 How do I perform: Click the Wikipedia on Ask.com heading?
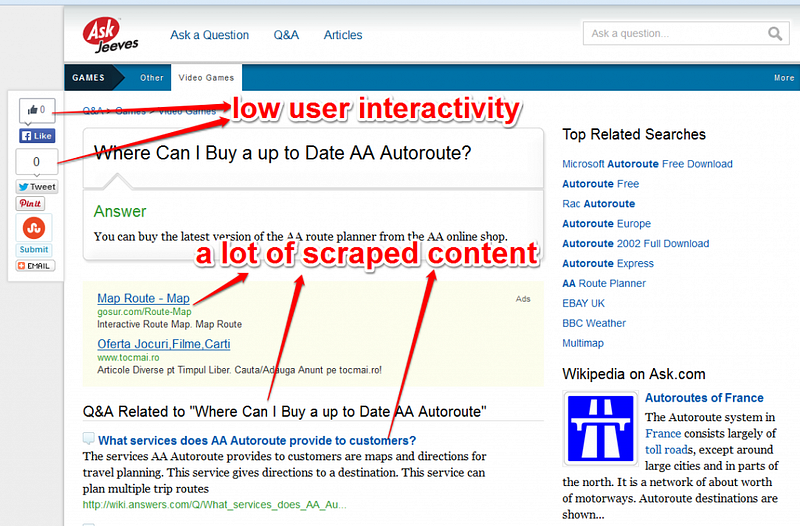(634, 374)
